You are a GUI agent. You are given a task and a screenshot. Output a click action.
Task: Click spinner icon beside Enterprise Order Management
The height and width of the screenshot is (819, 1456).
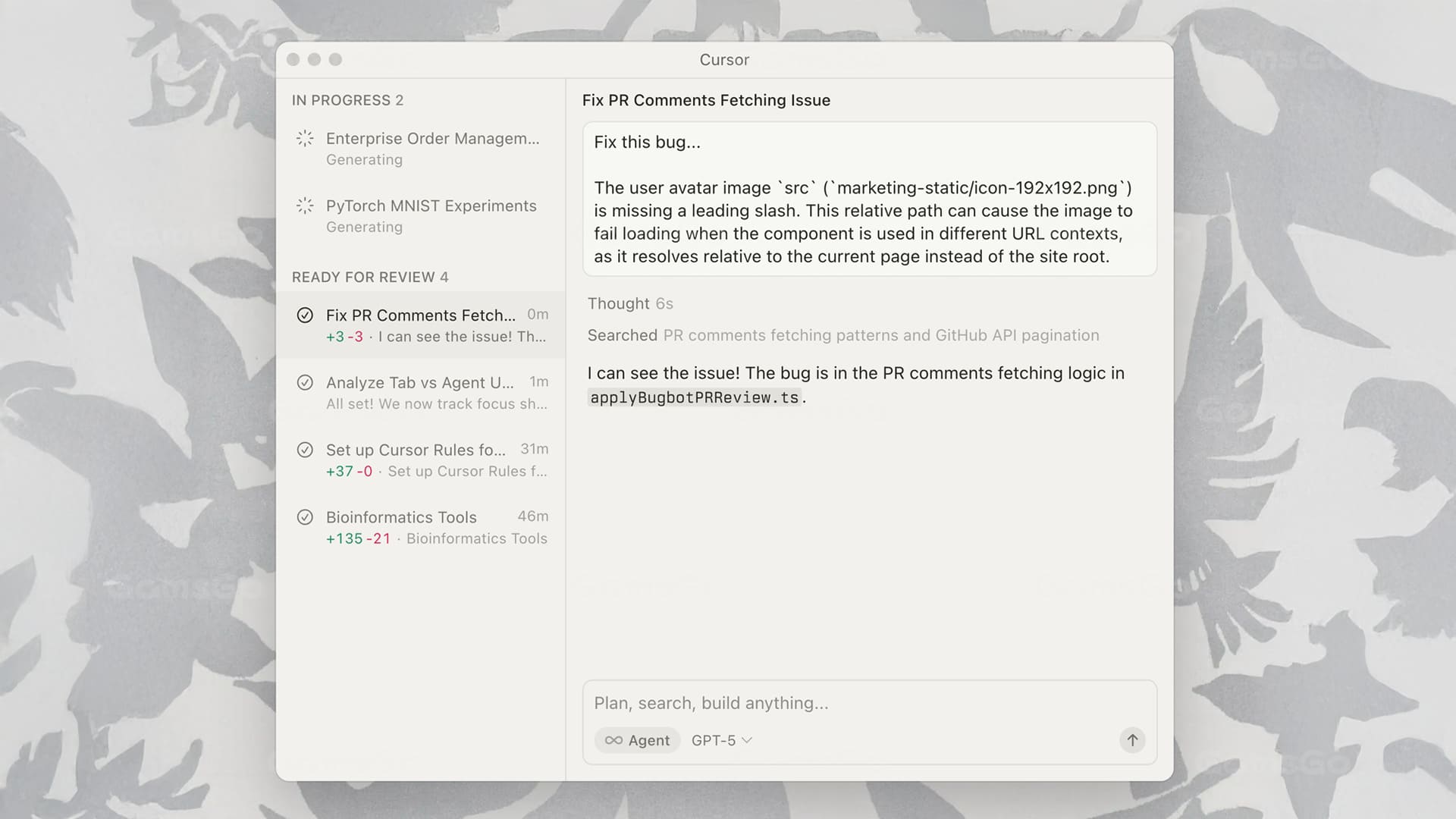(x=305, y=139)
